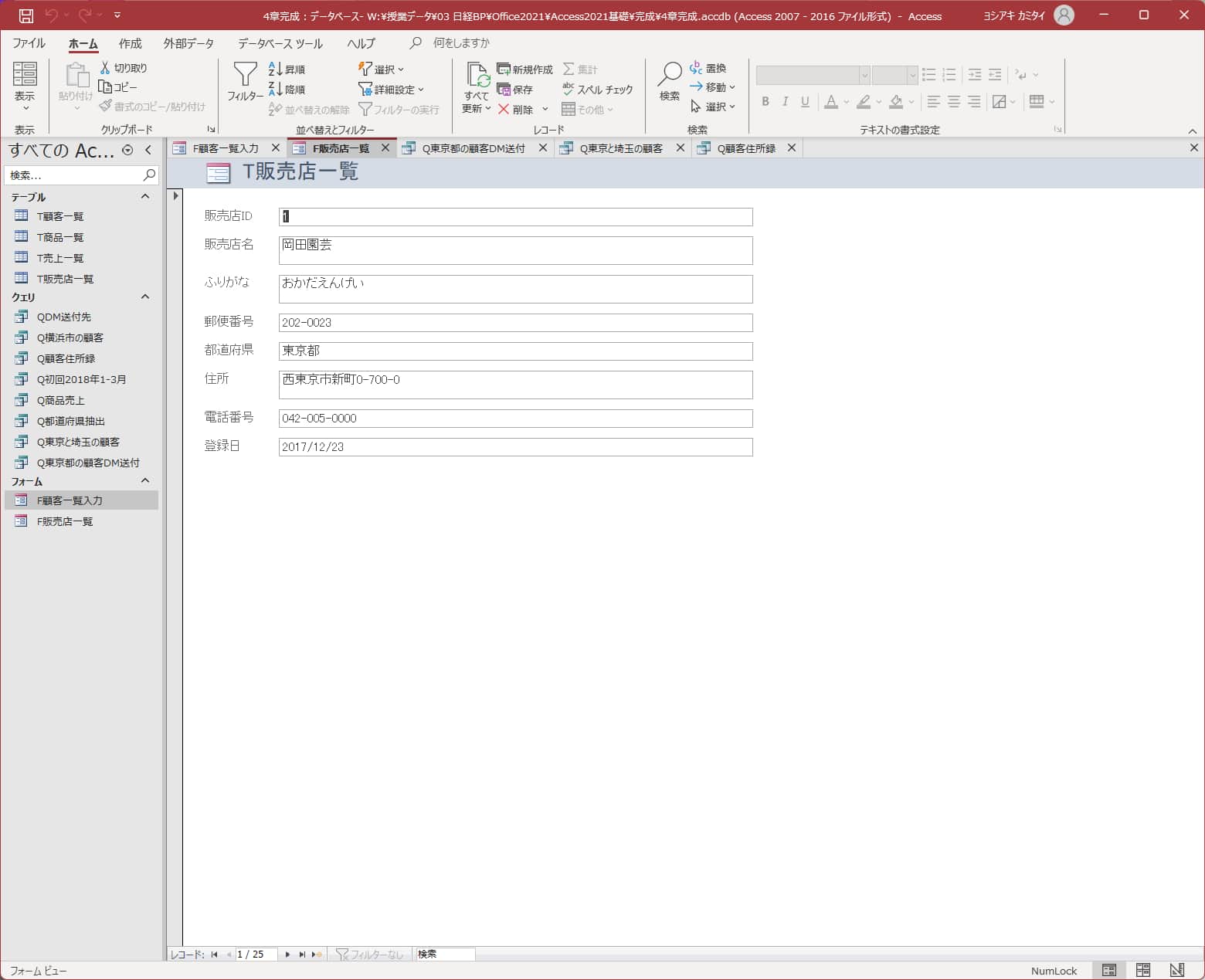Toggle Form view button in status bar

tap(1109, 970)
